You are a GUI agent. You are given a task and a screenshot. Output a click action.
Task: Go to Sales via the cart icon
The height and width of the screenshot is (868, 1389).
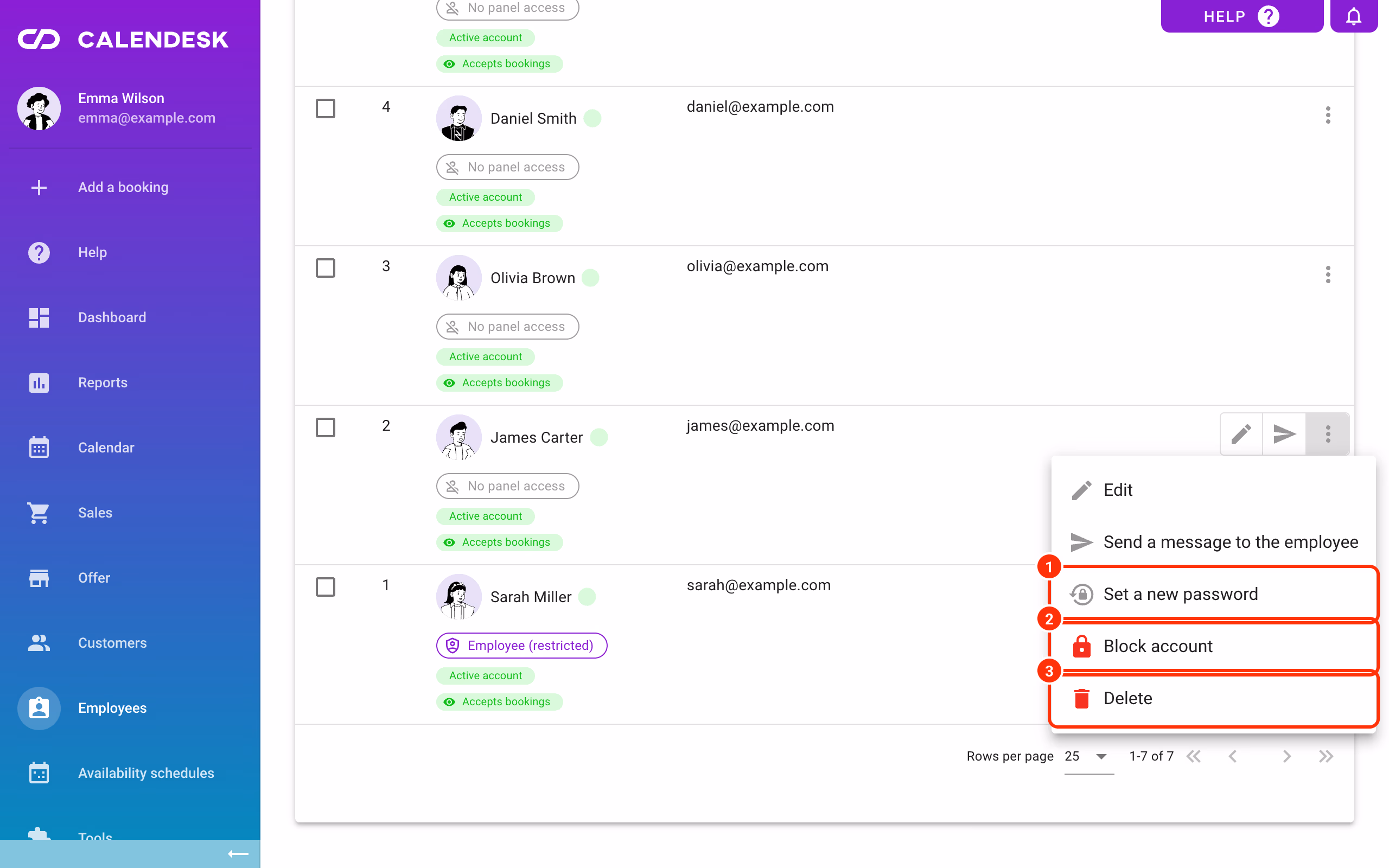click(39, 513)
